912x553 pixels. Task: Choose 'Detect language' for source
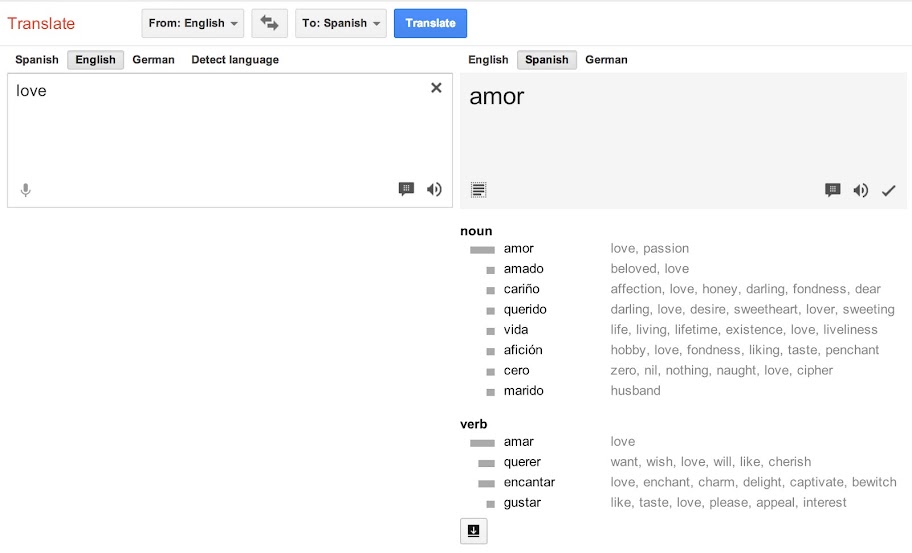pos(235,60)
